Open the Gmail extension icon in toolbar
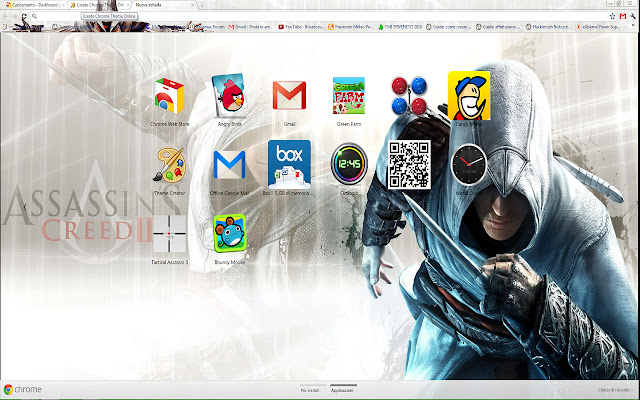The width and height of the screenshot is (640, 400). pyautogui.click(x=623, y=16)
